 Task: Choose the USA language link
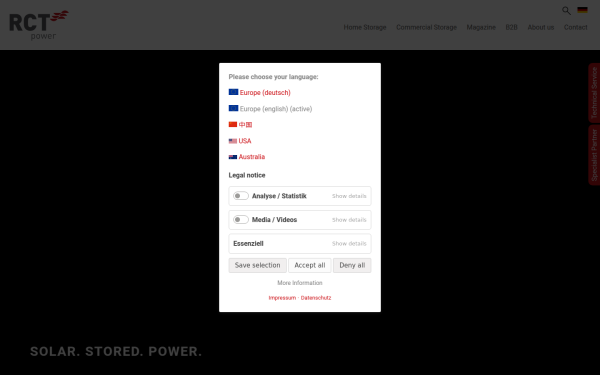[245, 141]
